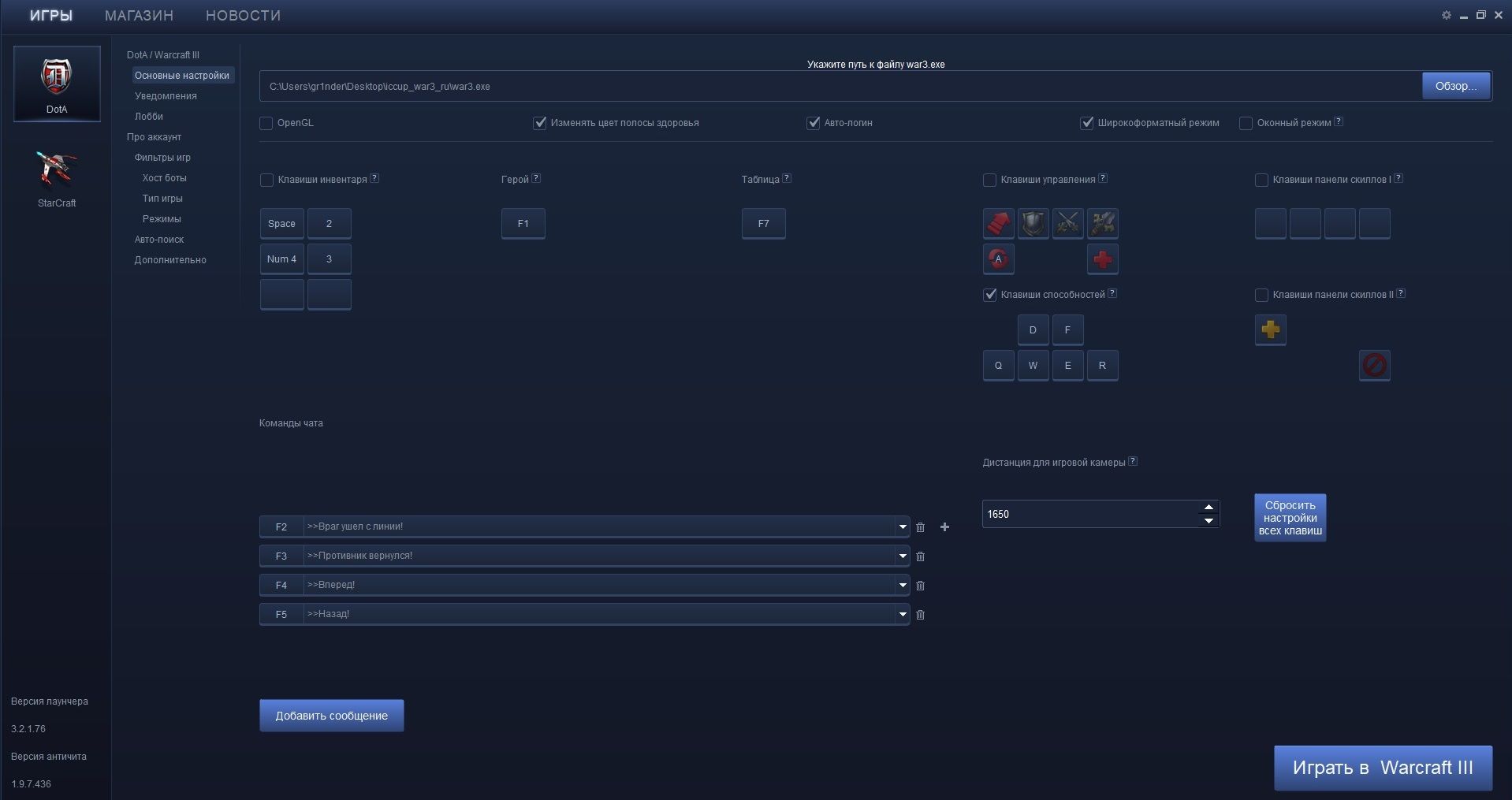
Task: Click the red cross control icon
Action: pos(1102,259)
